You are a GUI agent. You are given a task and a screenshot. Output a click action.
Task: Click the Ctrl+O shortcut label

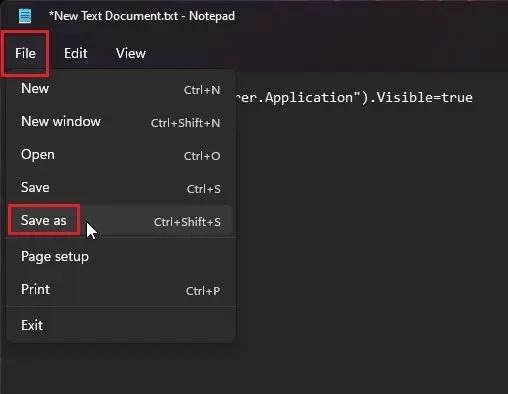tap(202, 156)
